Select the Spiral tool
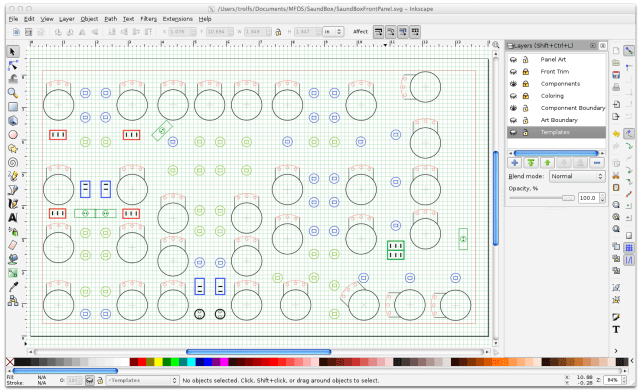Screen dimensions: 640x392 coord(13,162)
